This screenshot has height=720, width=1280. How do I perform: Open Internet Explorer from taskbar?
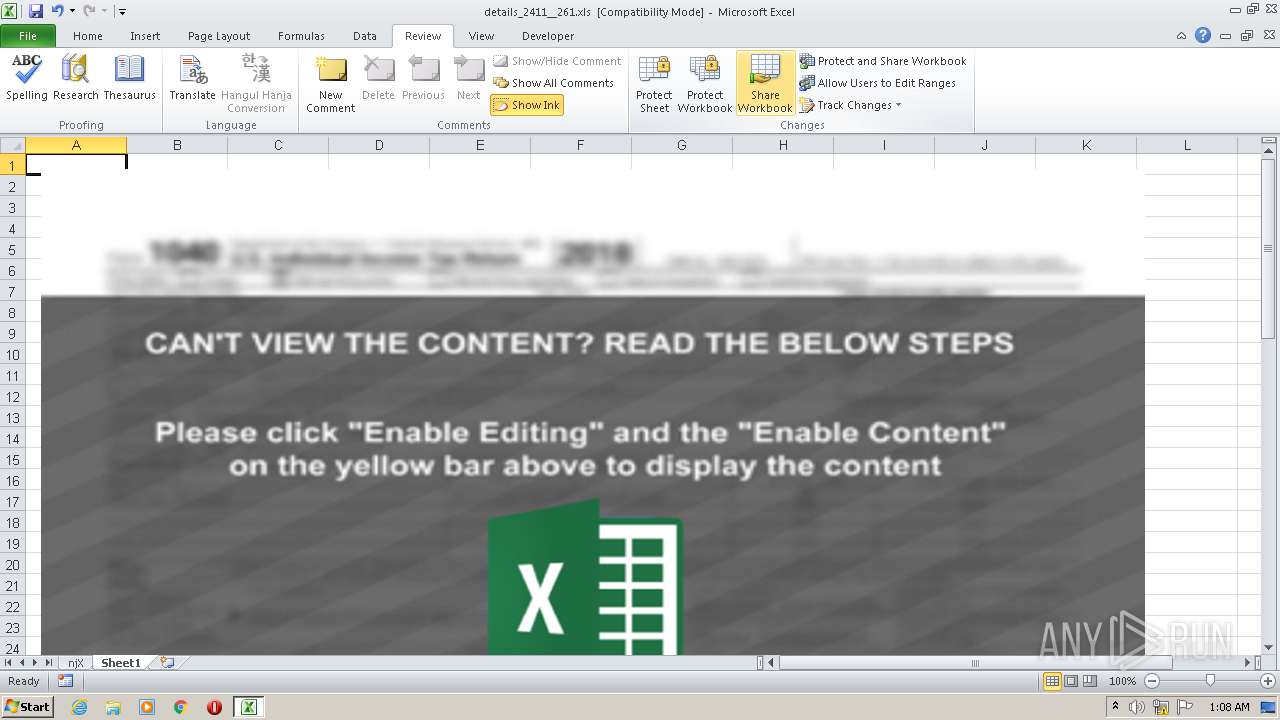click(x=80, y=707)
